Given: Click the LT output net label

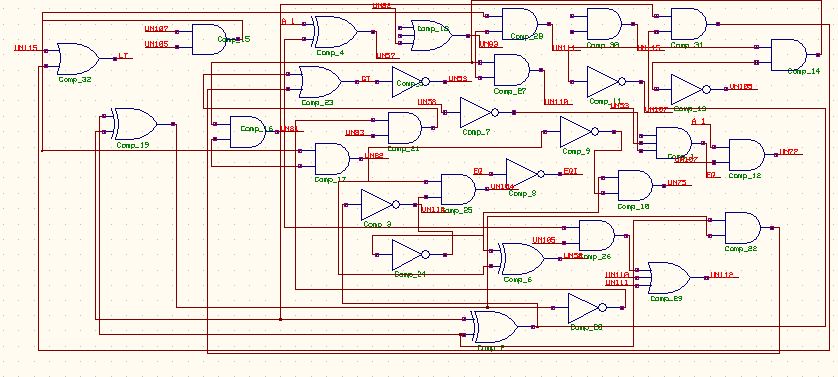Looking at the screenshot, I should coord(123,56).
